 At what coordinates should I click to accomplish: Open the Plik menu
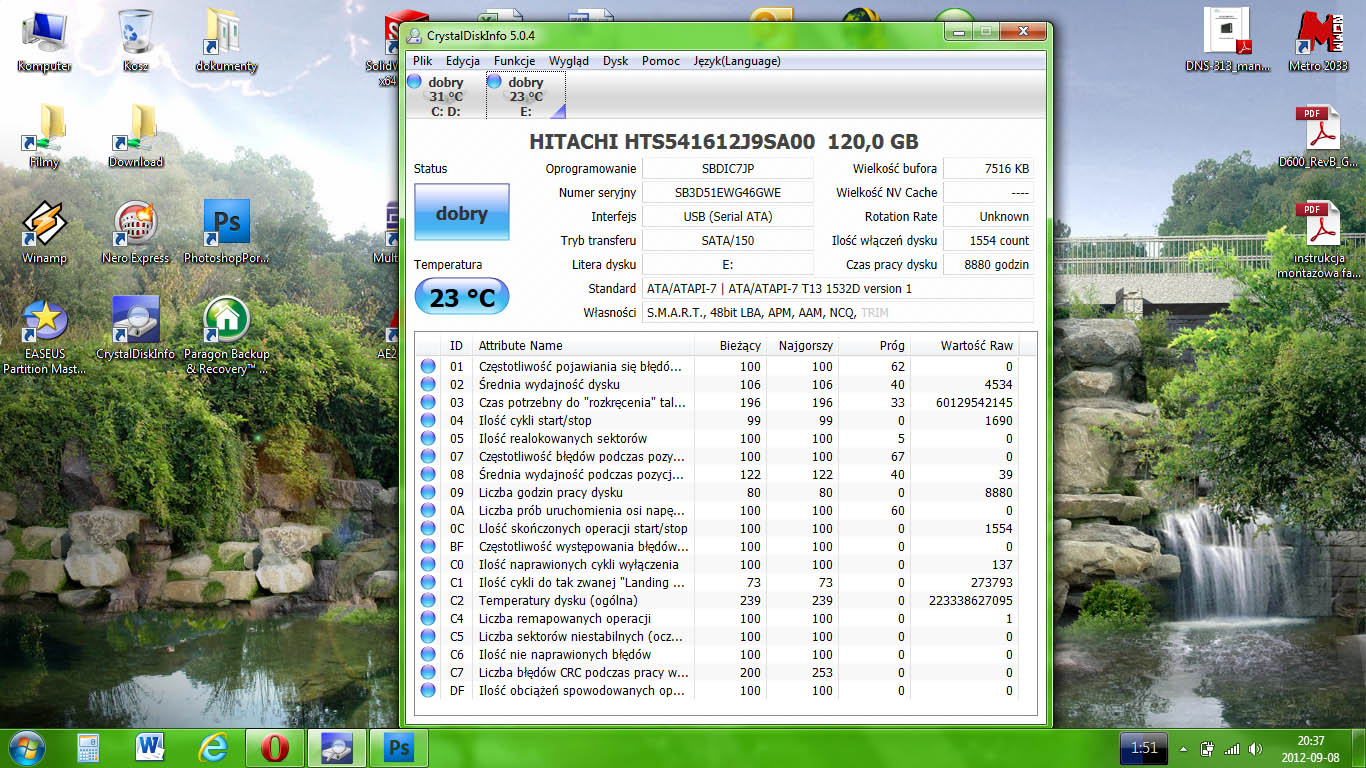(422, 61)
